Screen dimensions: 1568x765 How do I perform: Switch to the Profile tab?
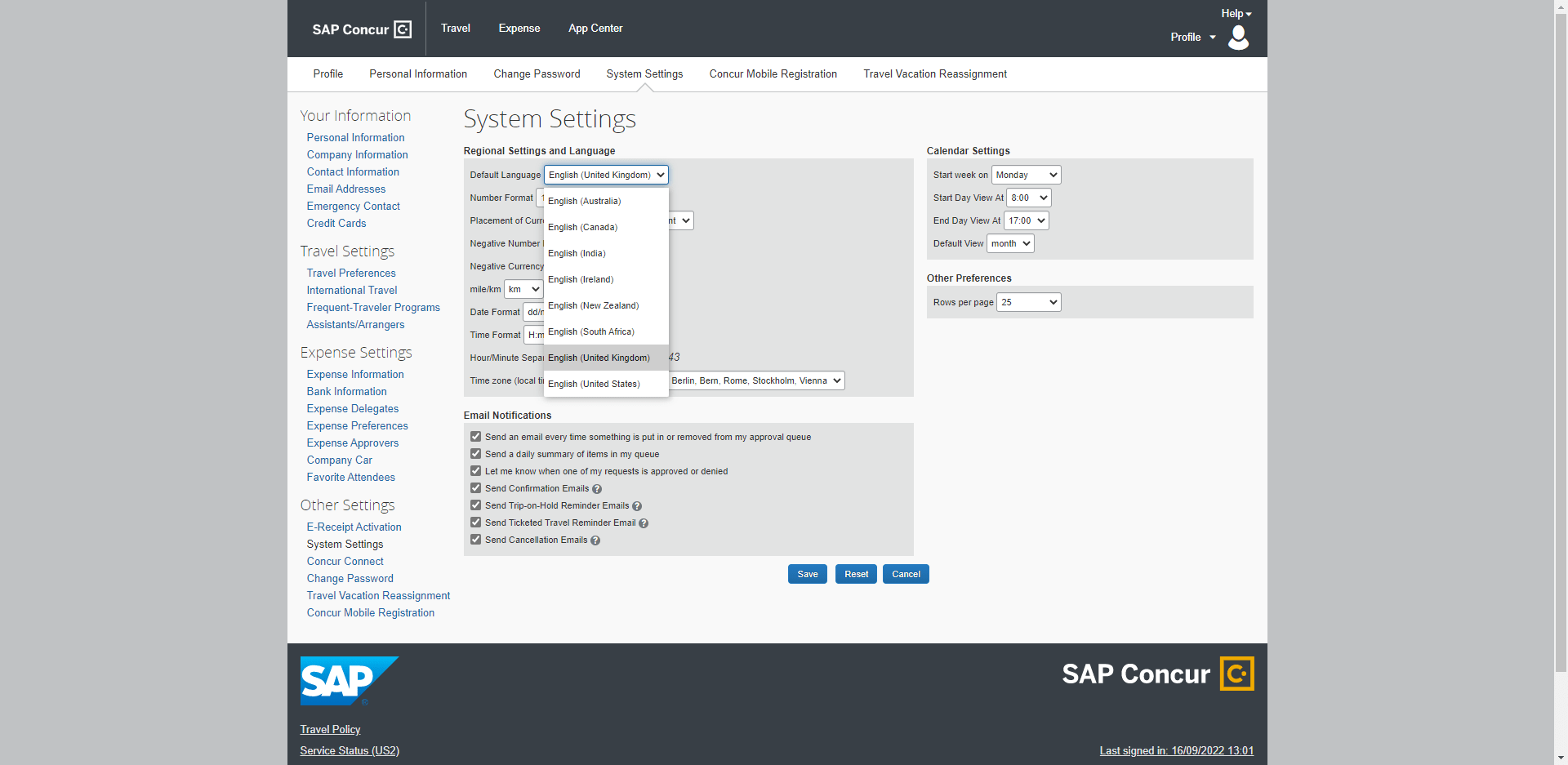coord(328,74)
